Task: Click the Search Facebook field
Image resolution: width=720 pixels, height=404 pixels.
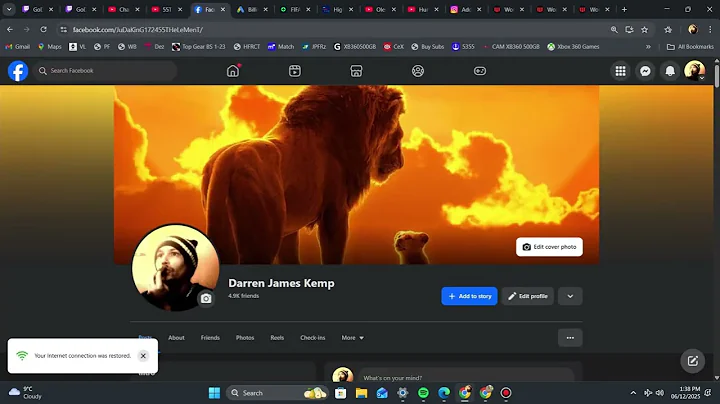Action: (105, 71)
